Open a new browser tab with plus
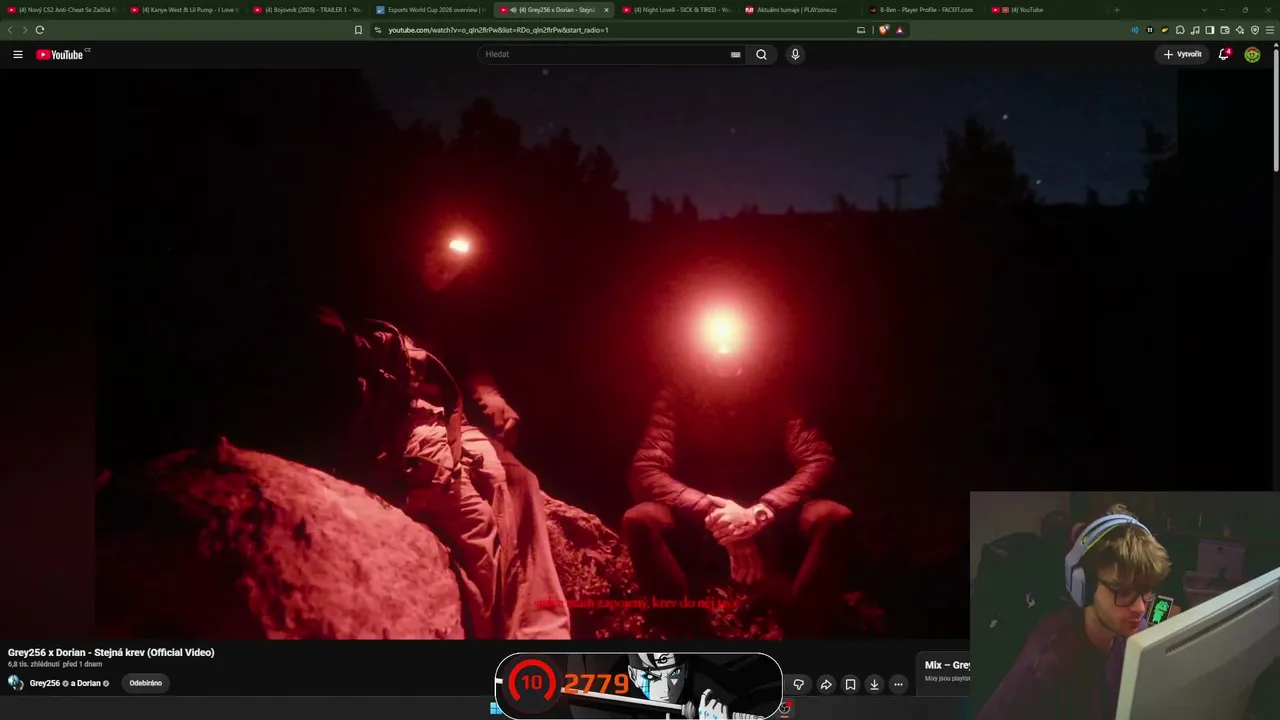 coord(1117,10)
